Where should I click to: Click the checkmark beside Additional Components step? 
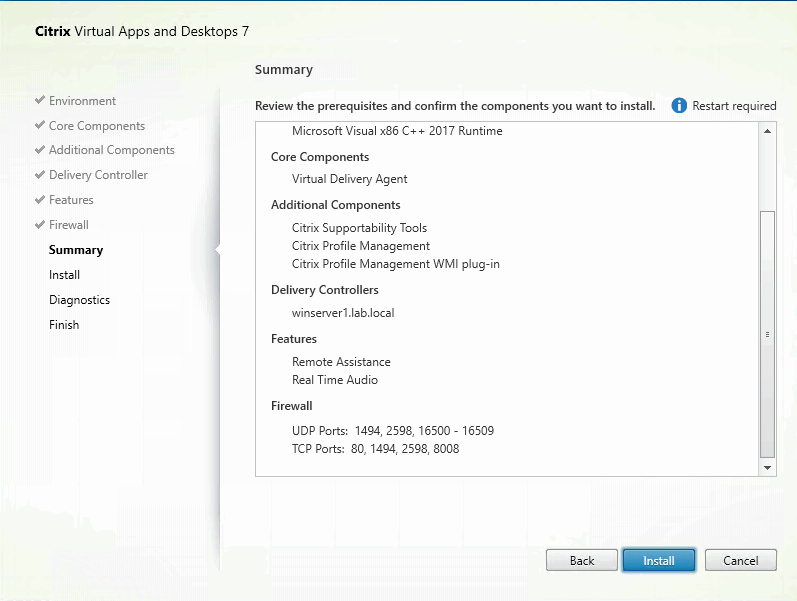(x=40, y=149)
